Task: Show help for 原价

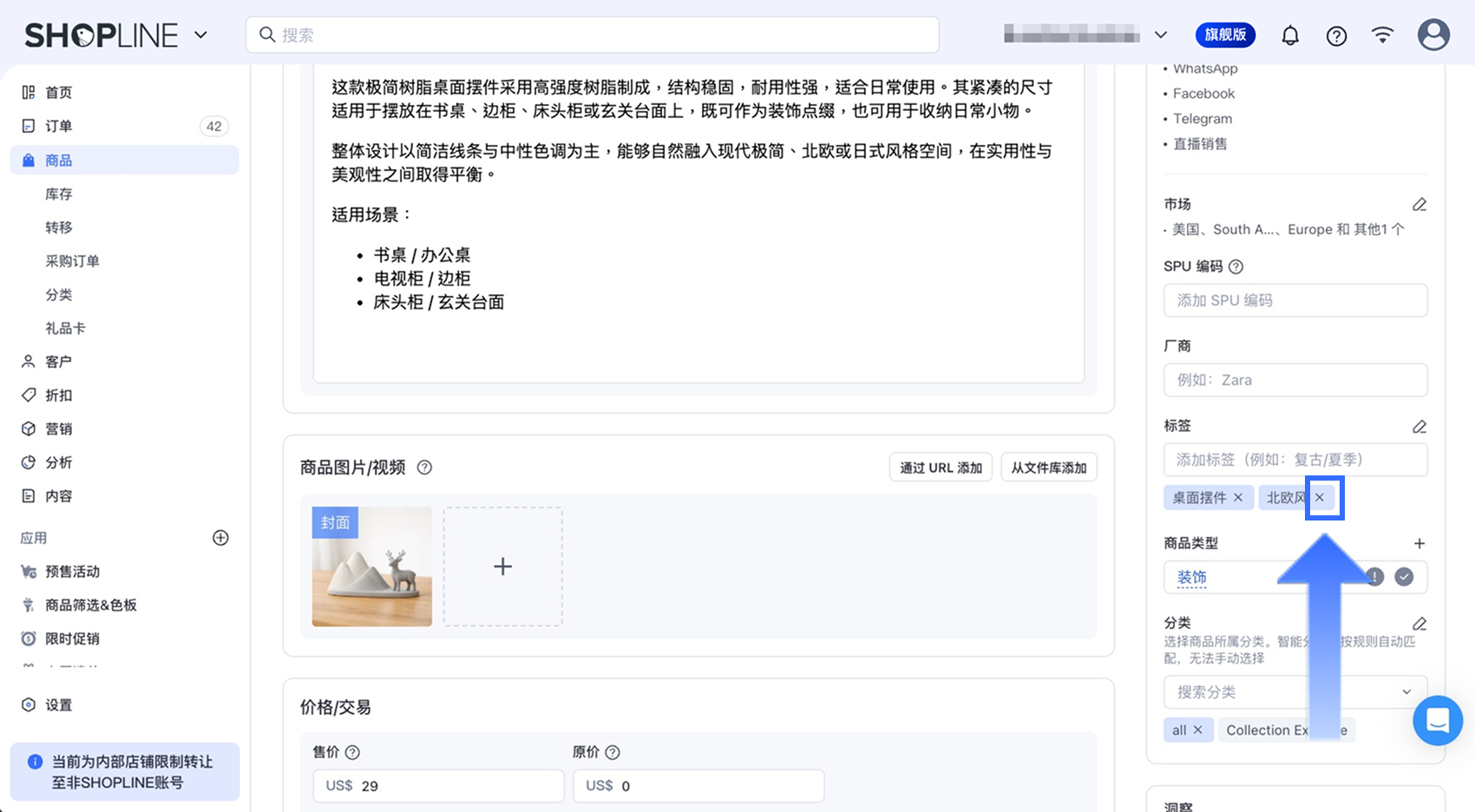Action: [613, 753]
